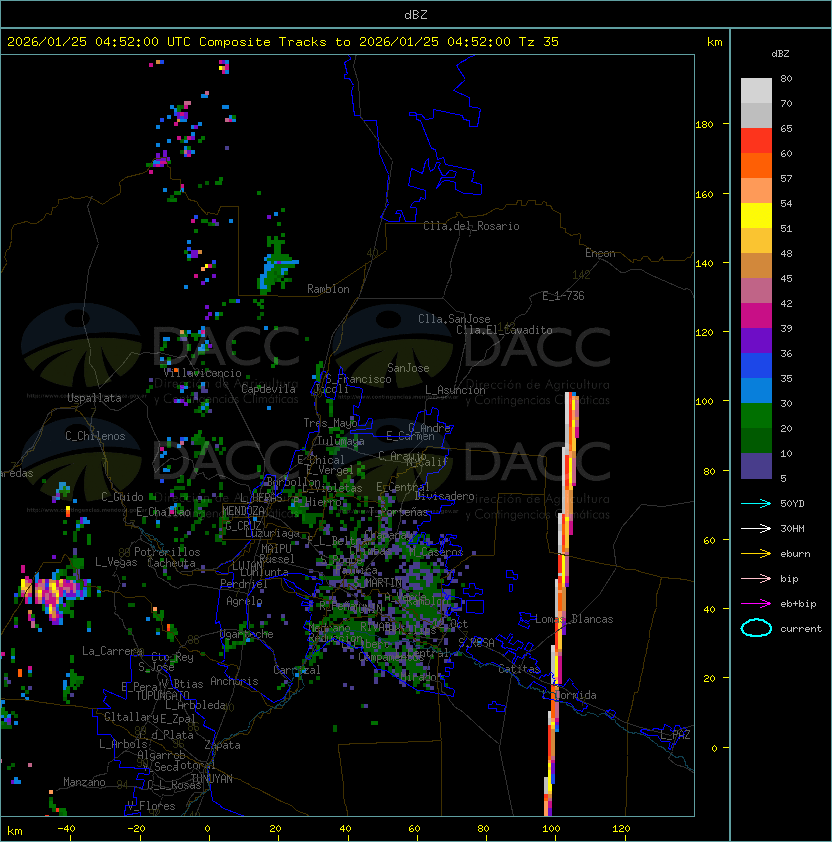832x842 pixels.
Task: Click the 'V_Flores' map label
Action: [151, 806]
